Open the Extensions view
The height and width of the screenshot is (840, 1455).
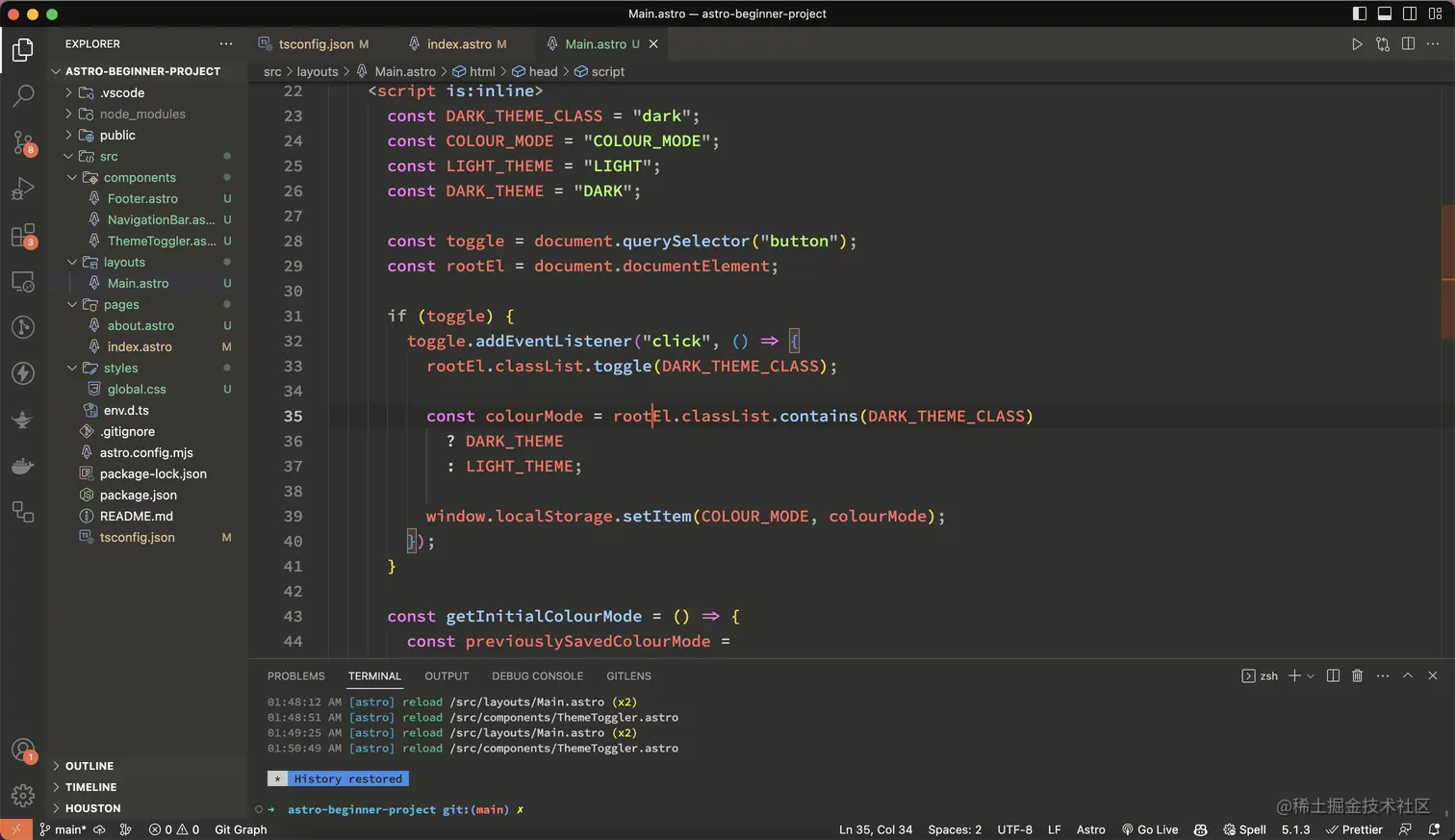[x=23, y=235]
